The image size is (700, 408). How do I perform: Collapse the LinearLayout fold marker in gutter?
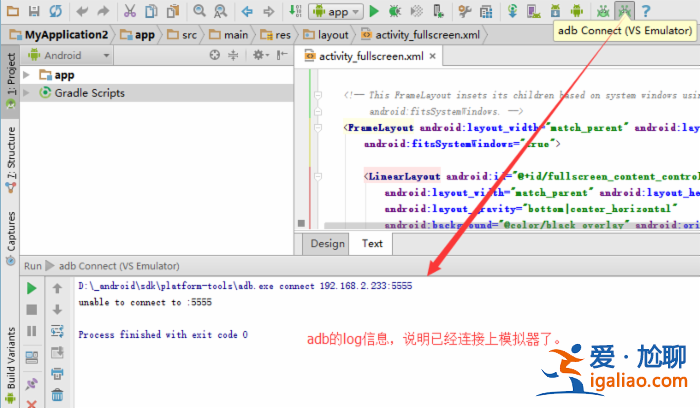tap(318, 177)
